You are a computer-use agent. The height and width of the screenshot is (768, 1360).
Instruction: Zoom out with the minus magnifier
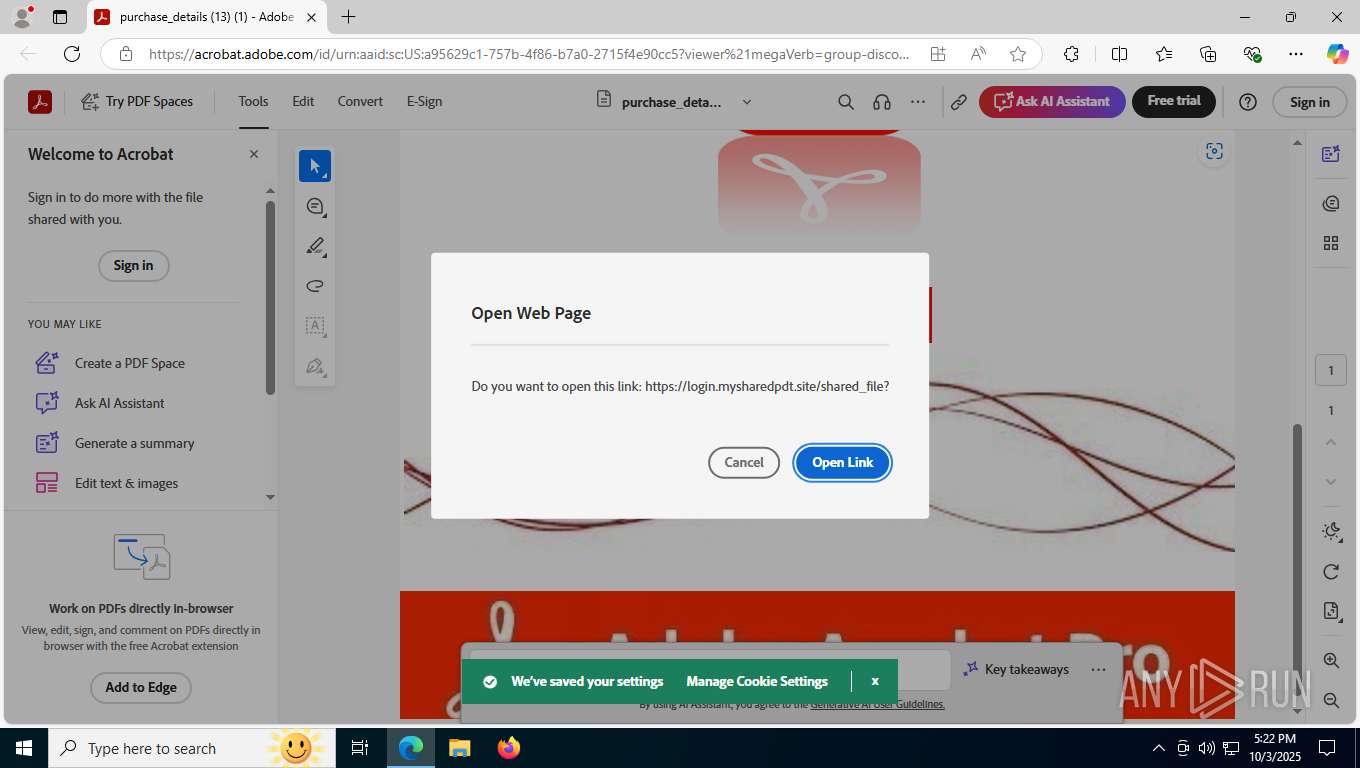point(1331,701)
